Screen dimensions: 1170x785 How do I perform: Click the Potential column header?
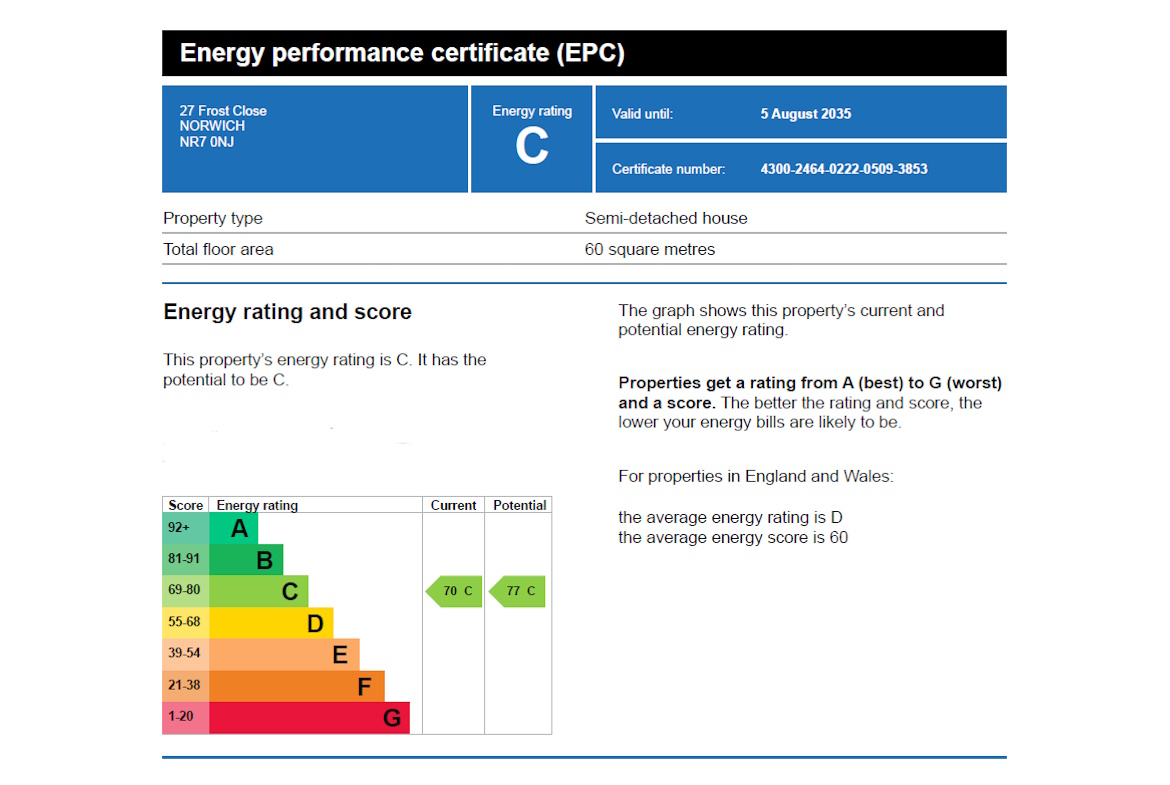tap(519, 505)
